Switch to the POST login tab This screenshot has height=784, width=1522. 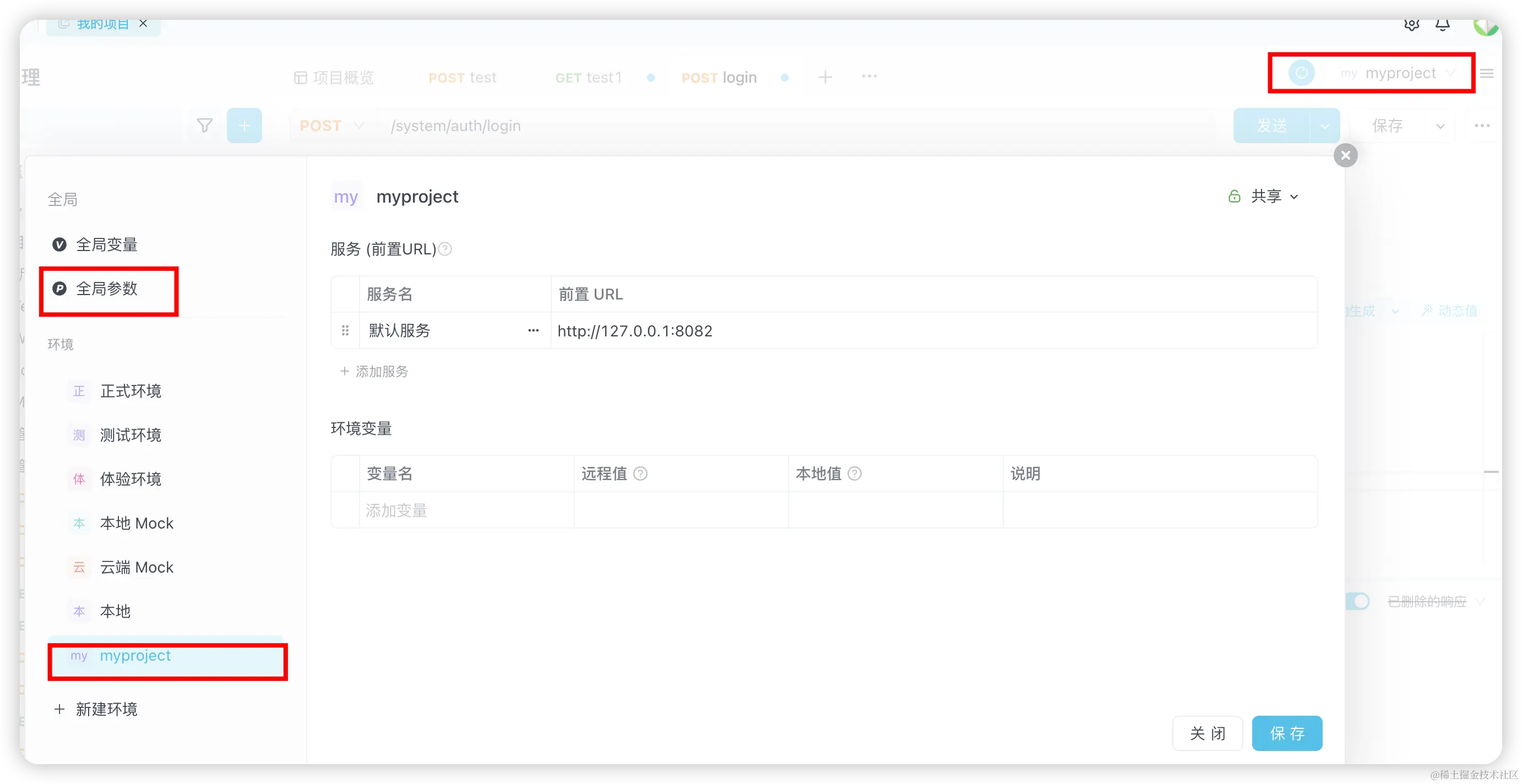[719, 78]
